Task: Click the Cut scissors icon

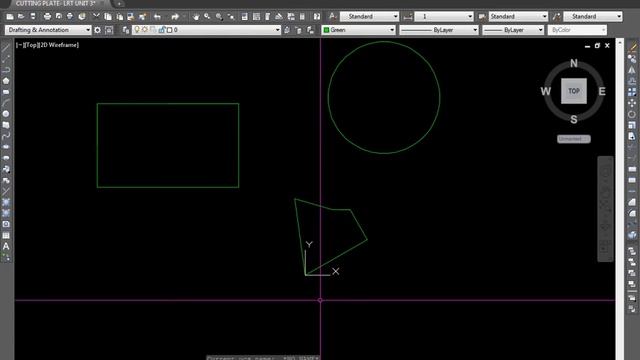Action: 96,17
